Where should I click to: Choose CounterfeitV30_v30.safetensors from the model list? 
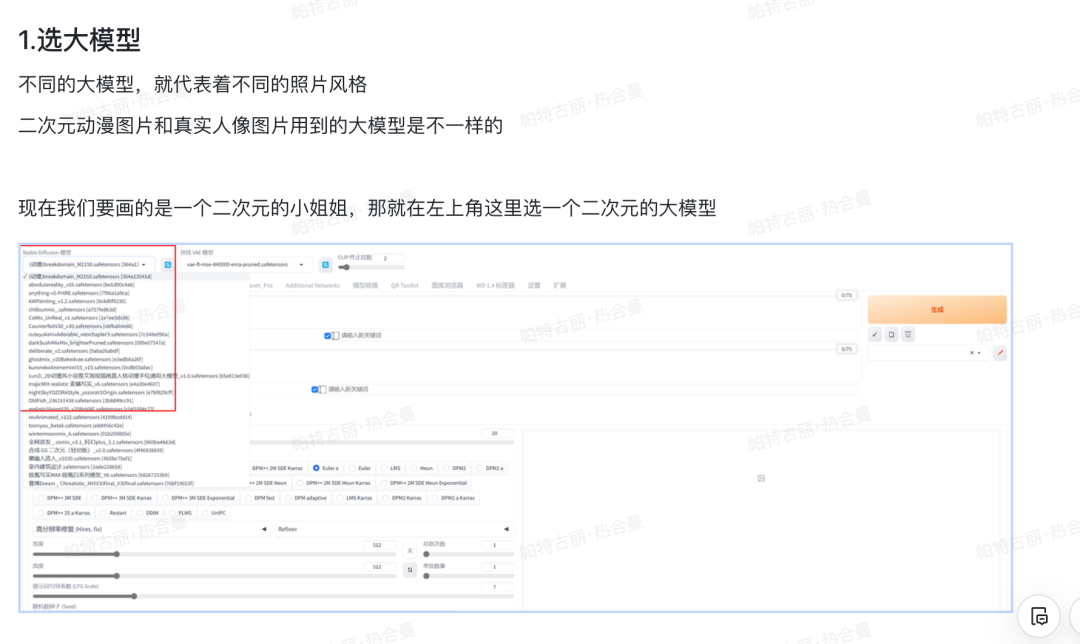[x=81, y=326]
